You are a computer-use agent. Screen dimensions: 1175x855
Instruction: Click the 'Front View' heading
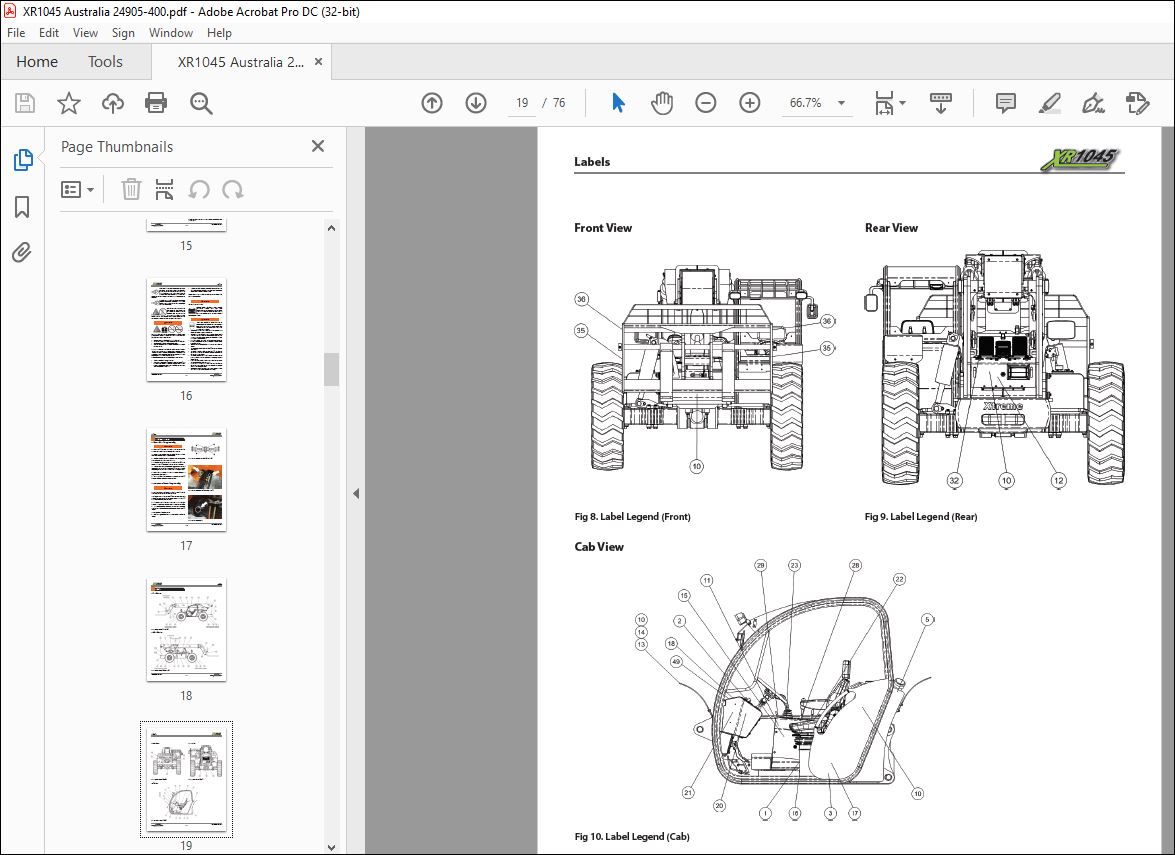[602, 228]
